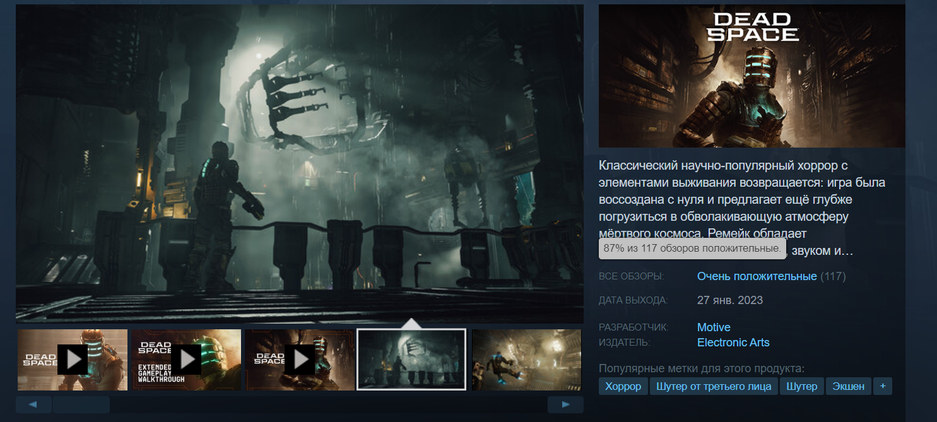The height and width of the screenshot is (422, 937).
Task: Click 'Популярные метки для этого продукта:' text
Action: pos(702,369)
